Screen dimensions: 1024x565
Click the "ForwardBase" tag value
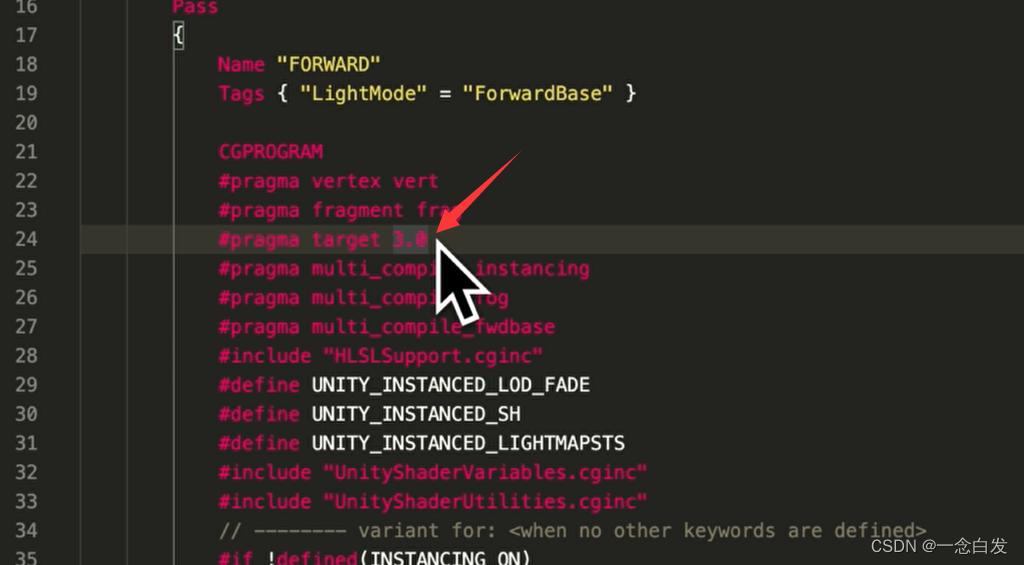point(537,93)
